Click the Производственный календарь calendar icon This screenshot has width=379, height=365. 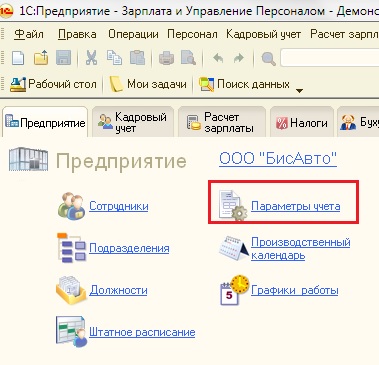tap(234, 248)
